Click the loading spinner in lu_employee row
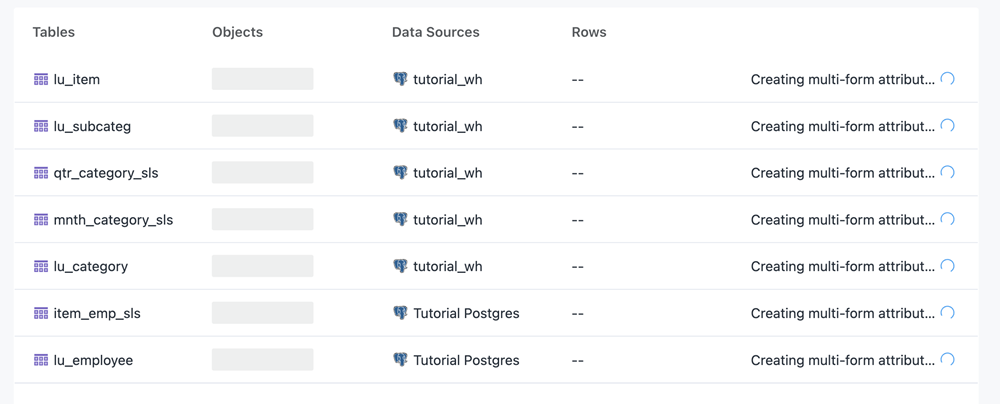1000x404 pixels. (948, 359)
